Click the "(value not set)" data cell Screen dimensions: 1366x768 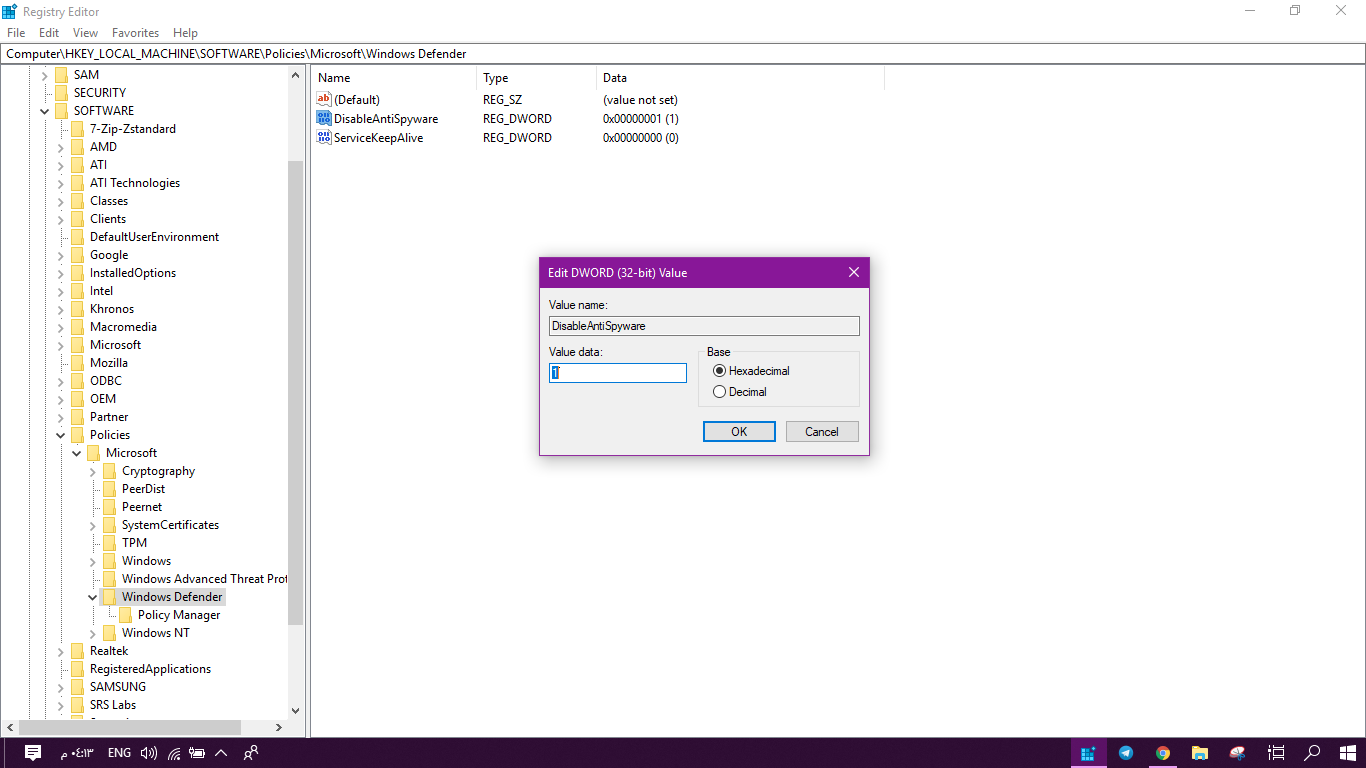pos(640,100)
